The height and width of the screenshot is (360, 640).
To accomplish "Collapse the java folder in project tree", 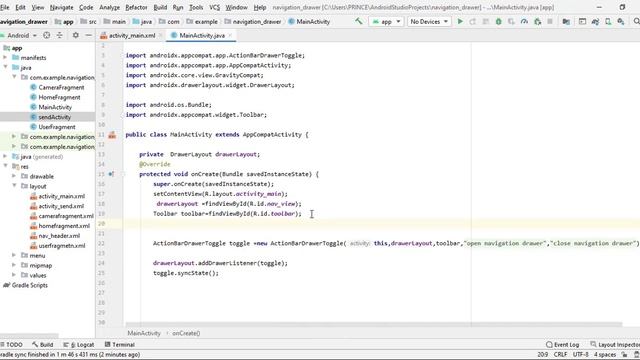I will (x=5, y=67).
